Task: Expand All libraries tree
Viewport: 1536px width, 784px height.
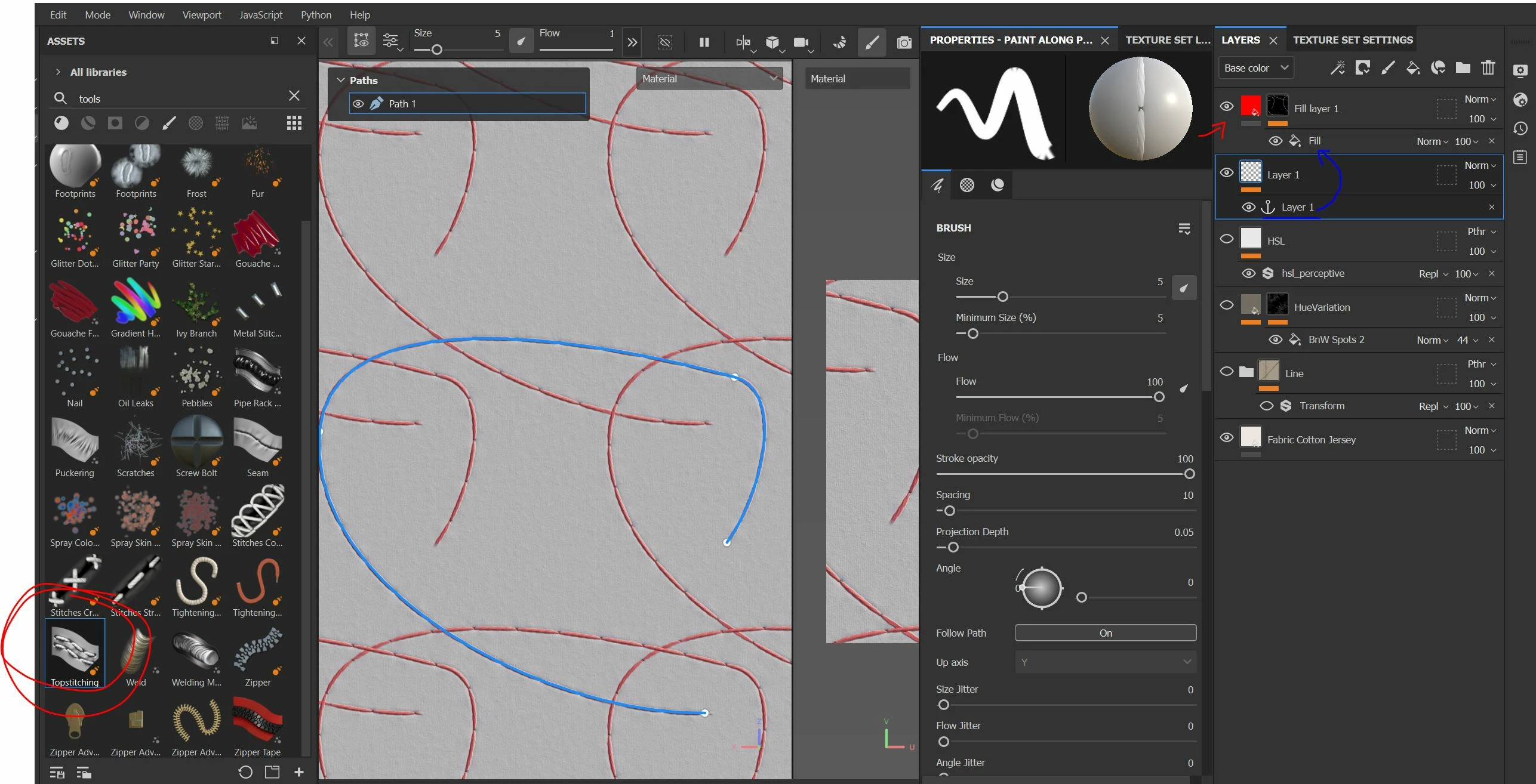Action: click(x=58, y=72)
